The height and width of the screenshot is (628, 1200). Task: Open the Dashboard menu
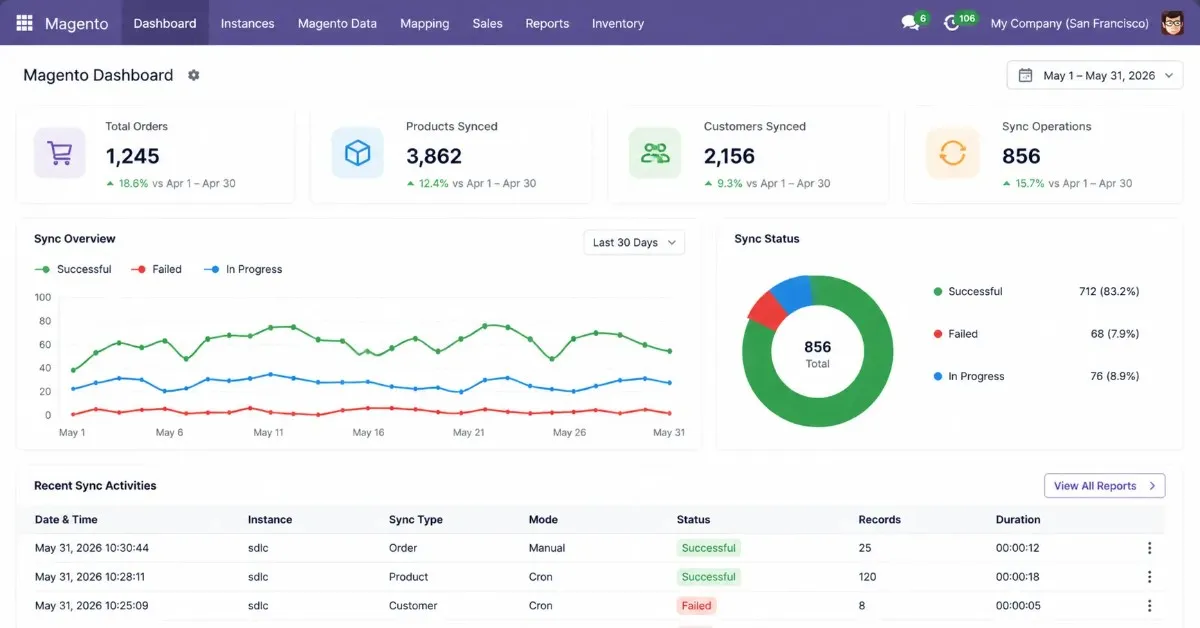[165, 23]
